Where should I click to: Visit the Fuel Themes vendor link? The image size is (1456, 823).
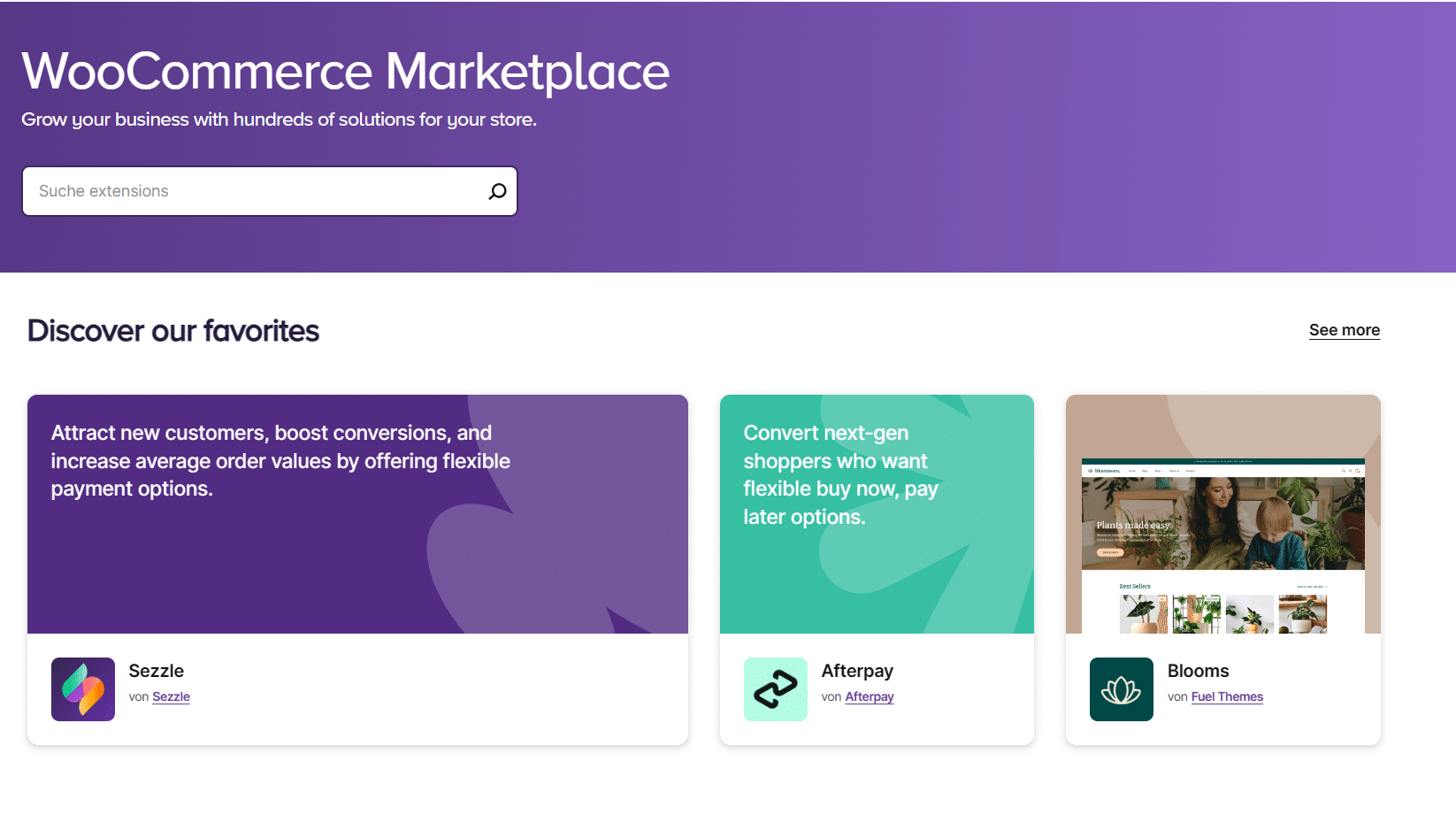point(1227,697)
